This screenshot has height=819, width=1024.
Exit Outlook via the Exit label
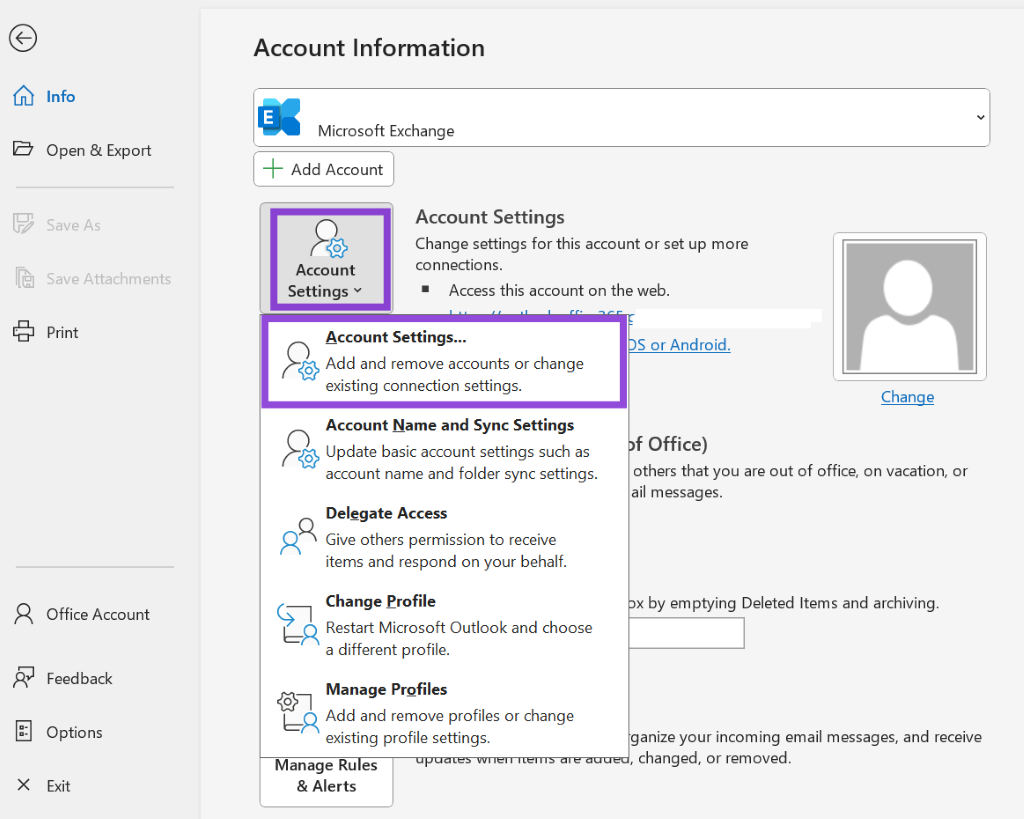click(x=58, y=786)
